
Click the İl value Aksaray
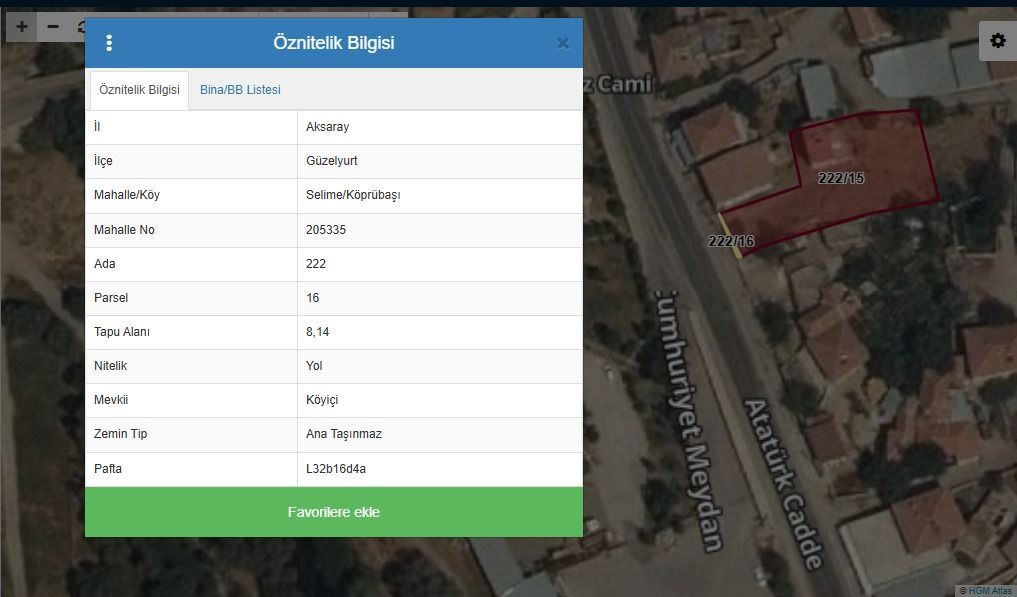click(327, 127)
